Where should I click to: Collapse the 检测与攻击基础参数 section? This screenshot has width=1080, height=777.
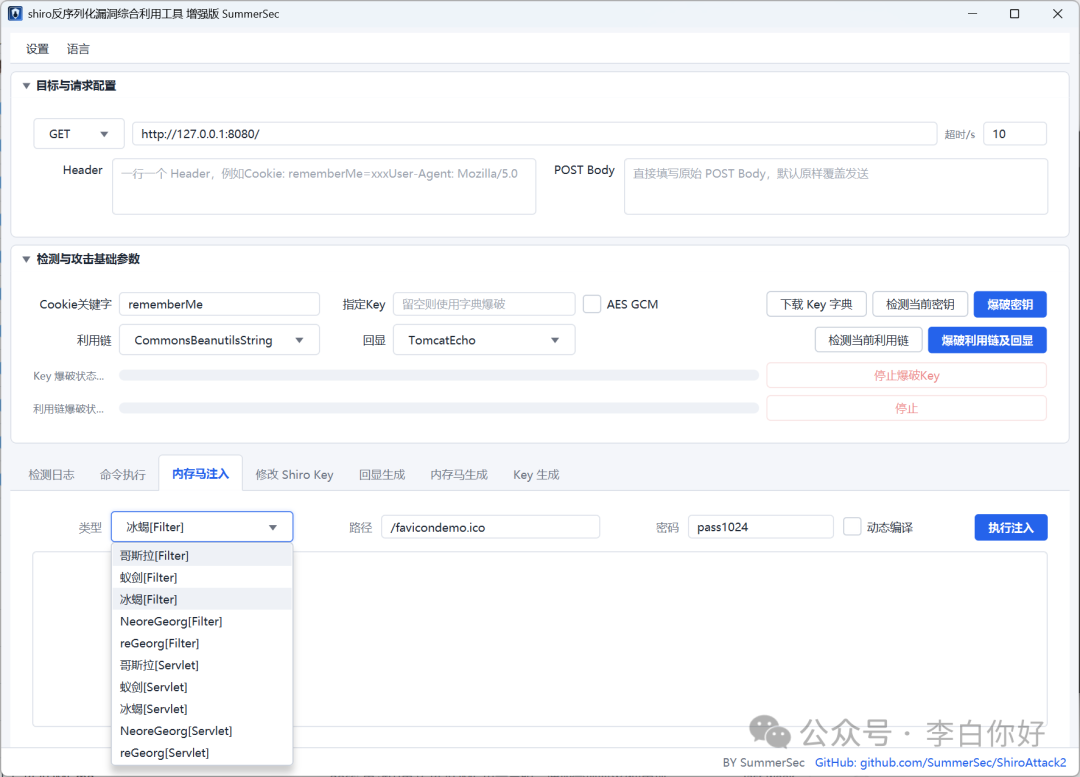click(x=26, y=259)
